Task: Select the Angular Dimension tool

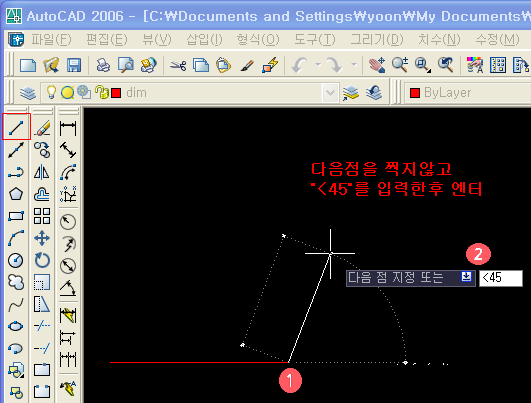Action: point(68,288)
